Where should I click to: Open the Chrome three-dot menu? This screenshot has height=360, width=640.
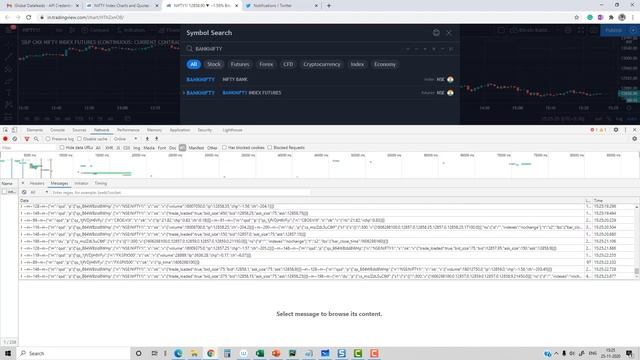[x=633, y=17]
